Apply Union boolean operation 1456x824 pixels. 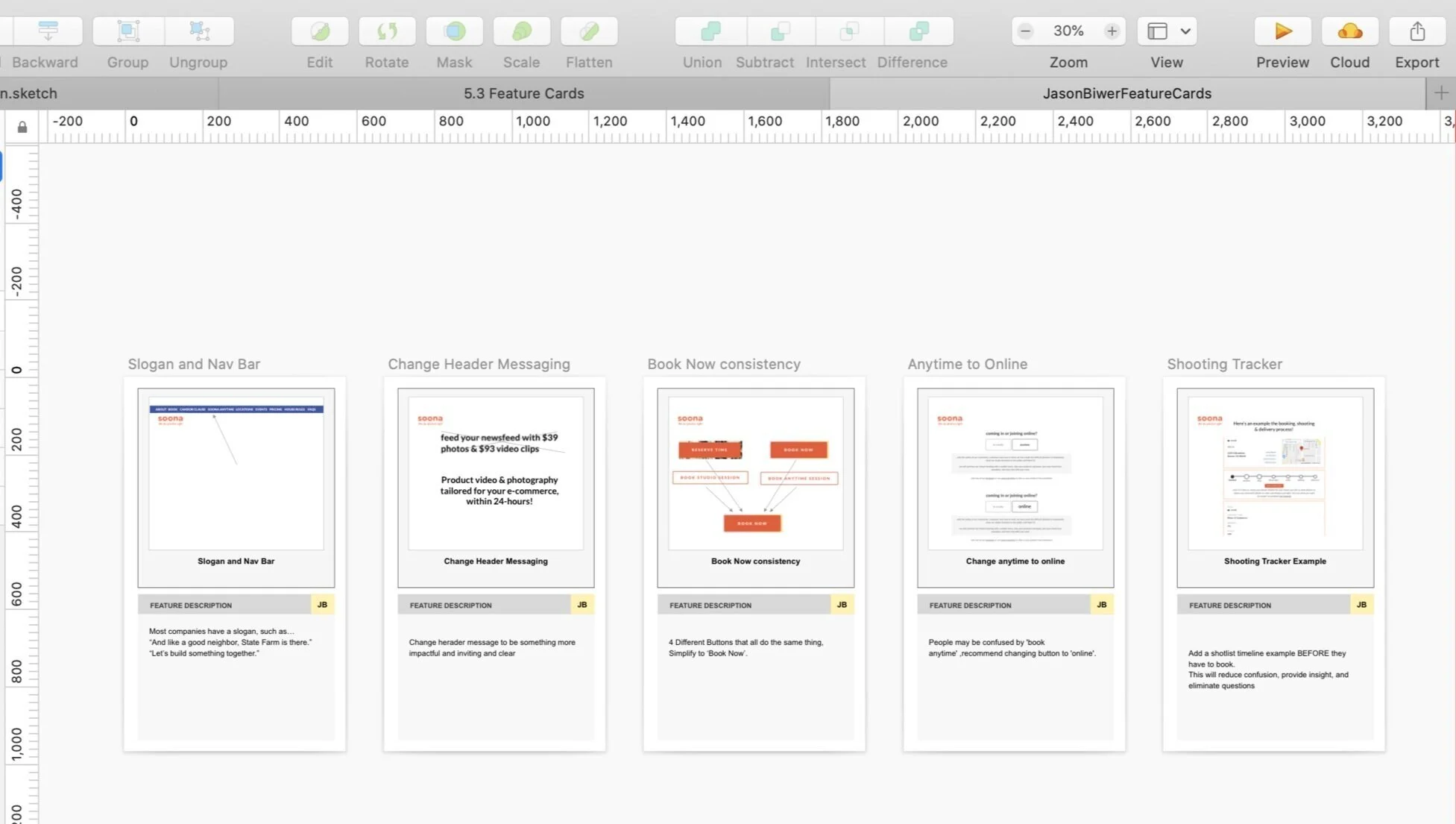(x=710, y=31)
